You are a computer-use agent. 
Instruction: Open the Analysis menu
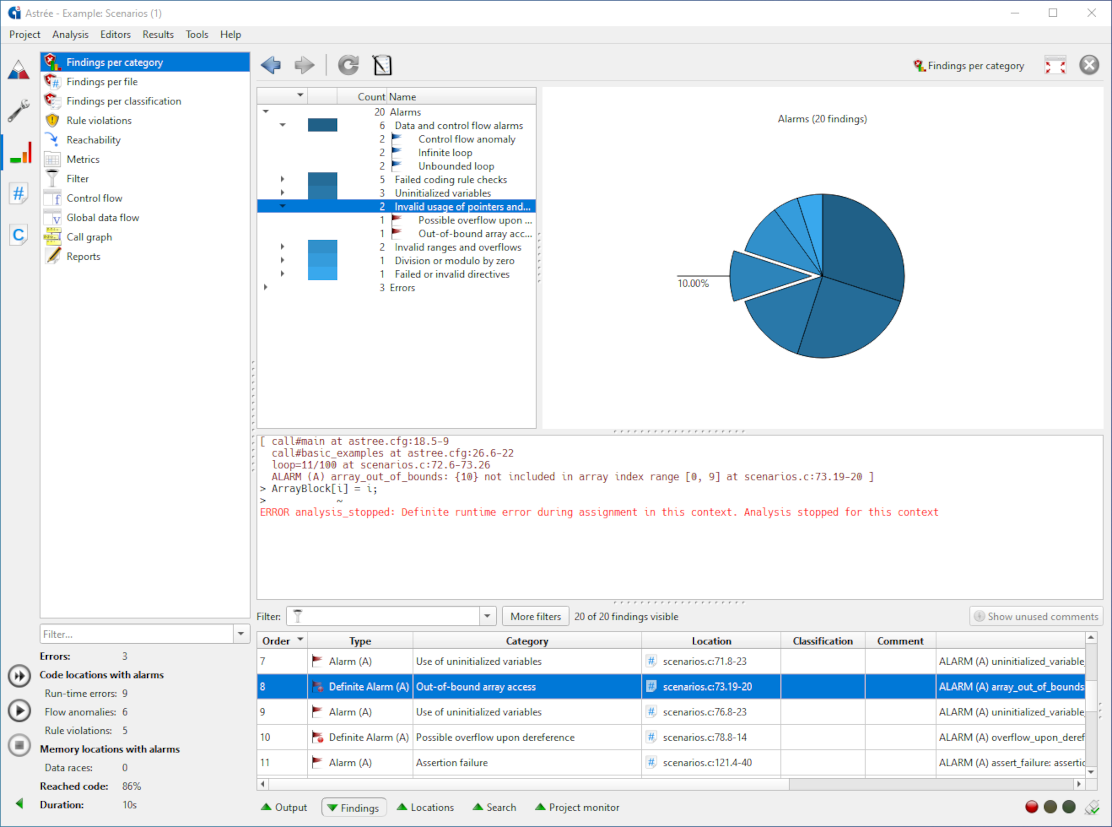tap(70, 34)
